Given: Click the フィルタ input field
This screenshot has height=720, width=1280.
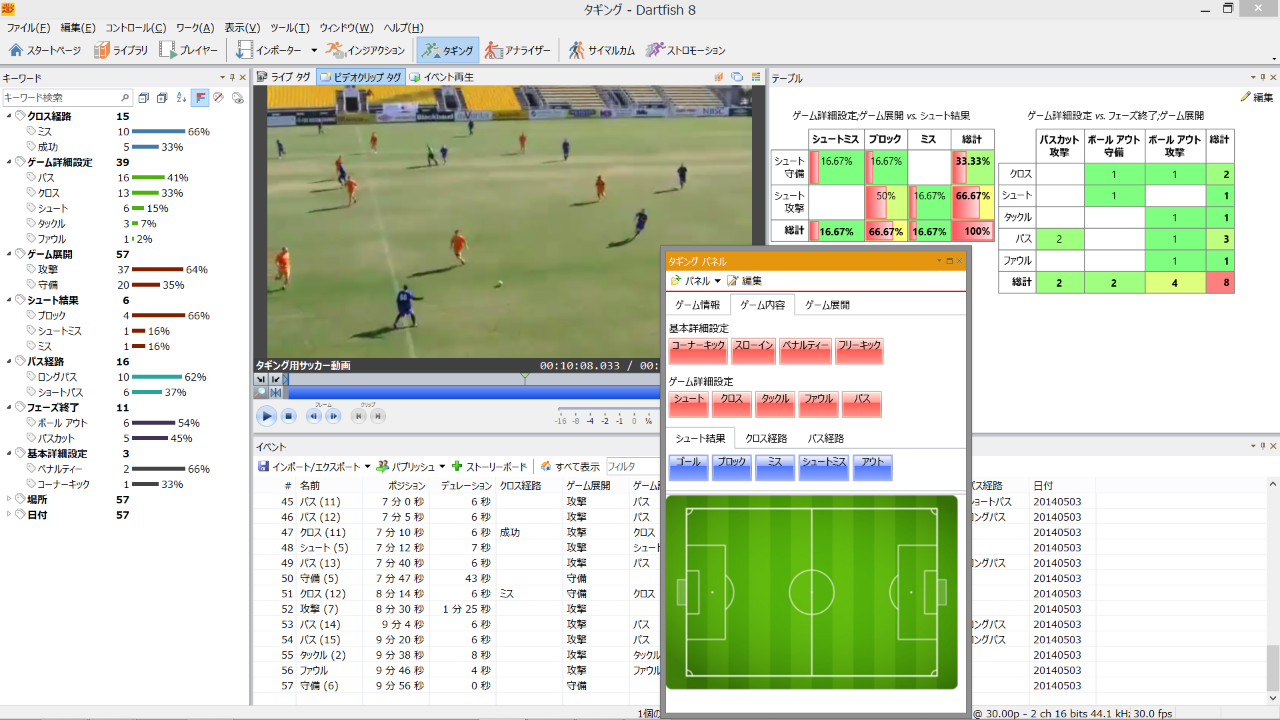Looking at the screenshot, I should (634, 466).
